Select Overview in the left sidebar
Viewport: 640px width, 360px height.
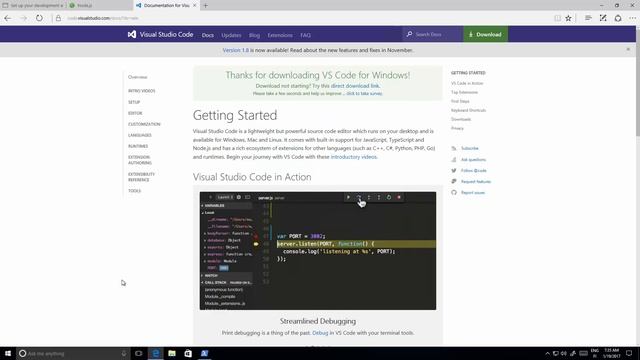click(138, 77)
